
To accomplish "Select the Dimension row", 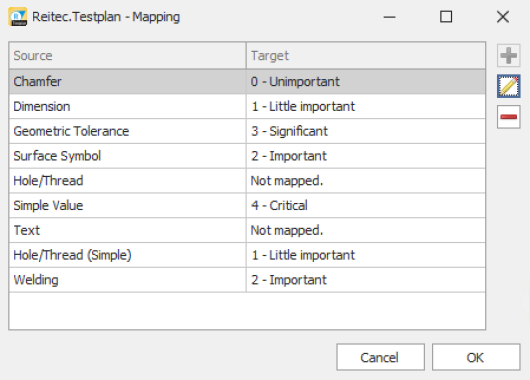I will (x=247, y=106).
